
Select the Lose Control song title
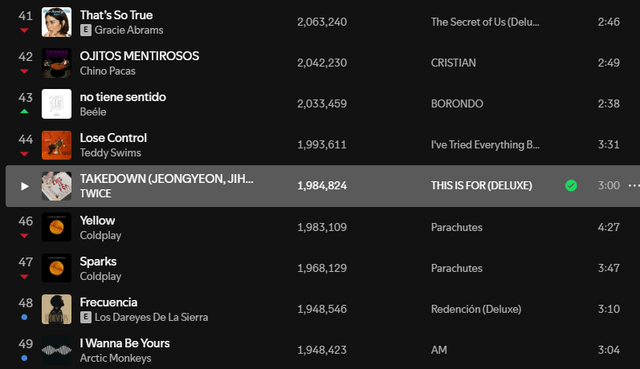tap(113, 138)
